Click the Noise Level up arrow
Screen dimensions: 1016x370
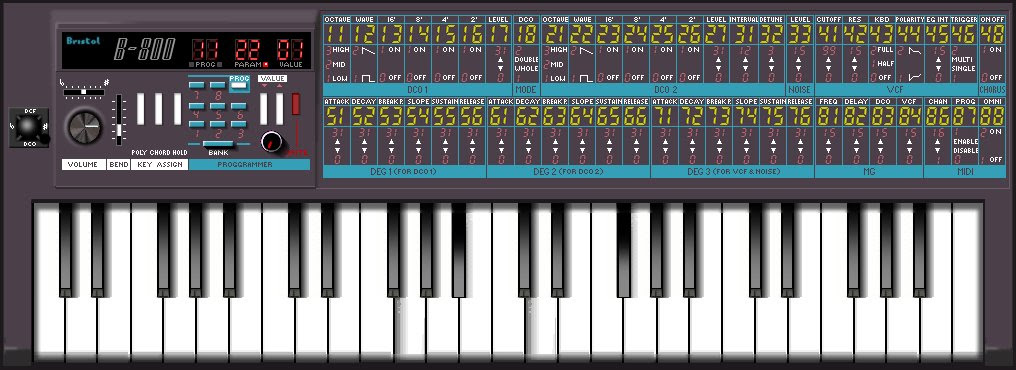click(x=798, y=60)
